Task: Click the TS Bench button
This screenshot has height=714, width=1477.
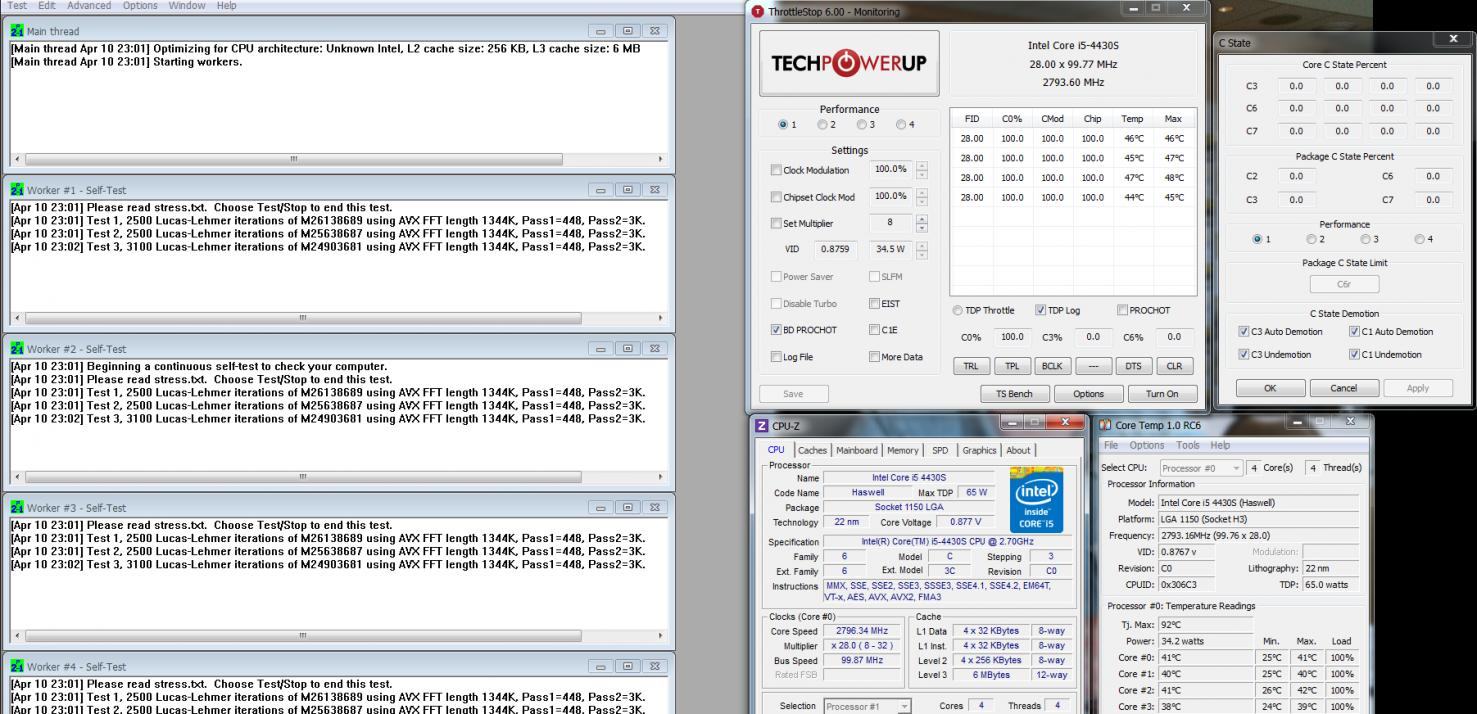Action: tap(1014, 394)
